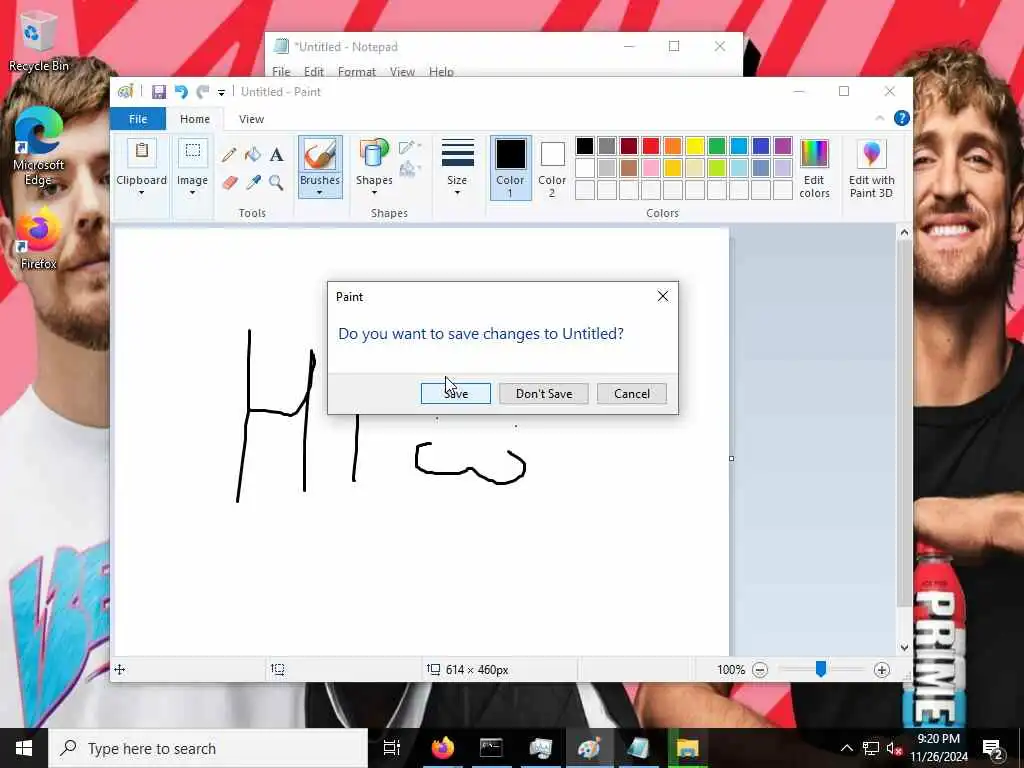The width and height of the screenshot is (1024, 768).
Task: Select Color 2 background swatch
Action: 552,168
